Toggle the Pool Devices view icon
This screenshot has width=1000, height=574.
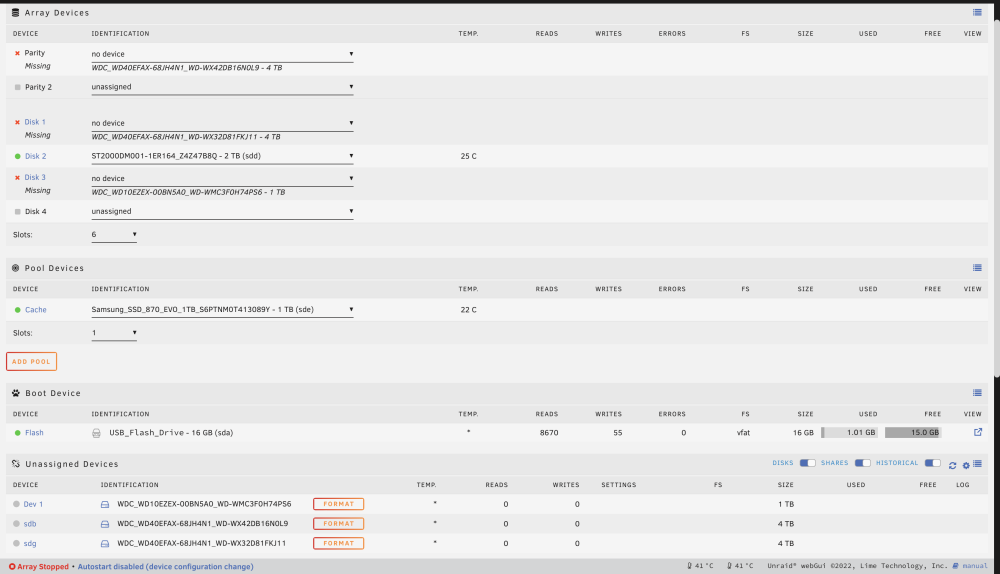click(x=977, y=268)
